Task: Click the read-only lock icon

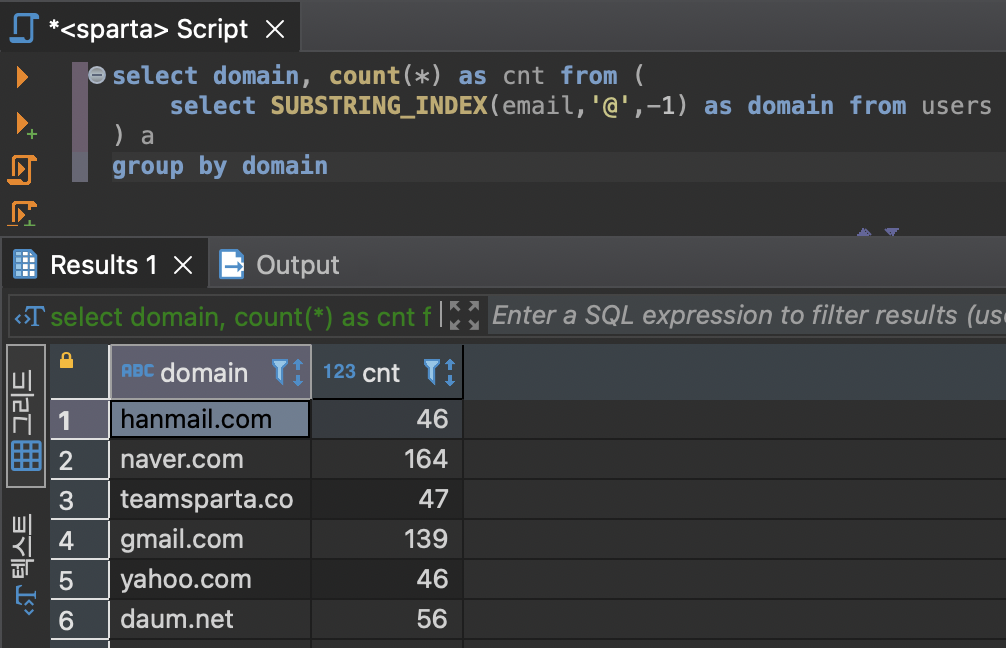Action: point(66,361)
